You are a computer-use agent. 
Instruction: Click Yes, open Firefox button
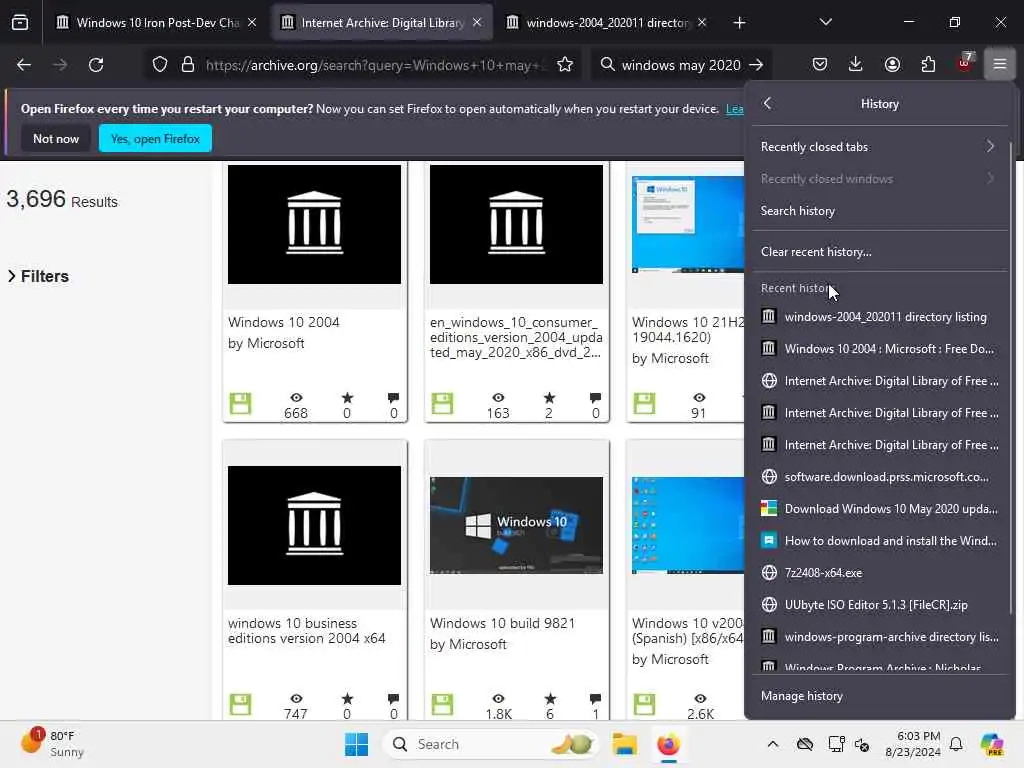tap(155, 138)
